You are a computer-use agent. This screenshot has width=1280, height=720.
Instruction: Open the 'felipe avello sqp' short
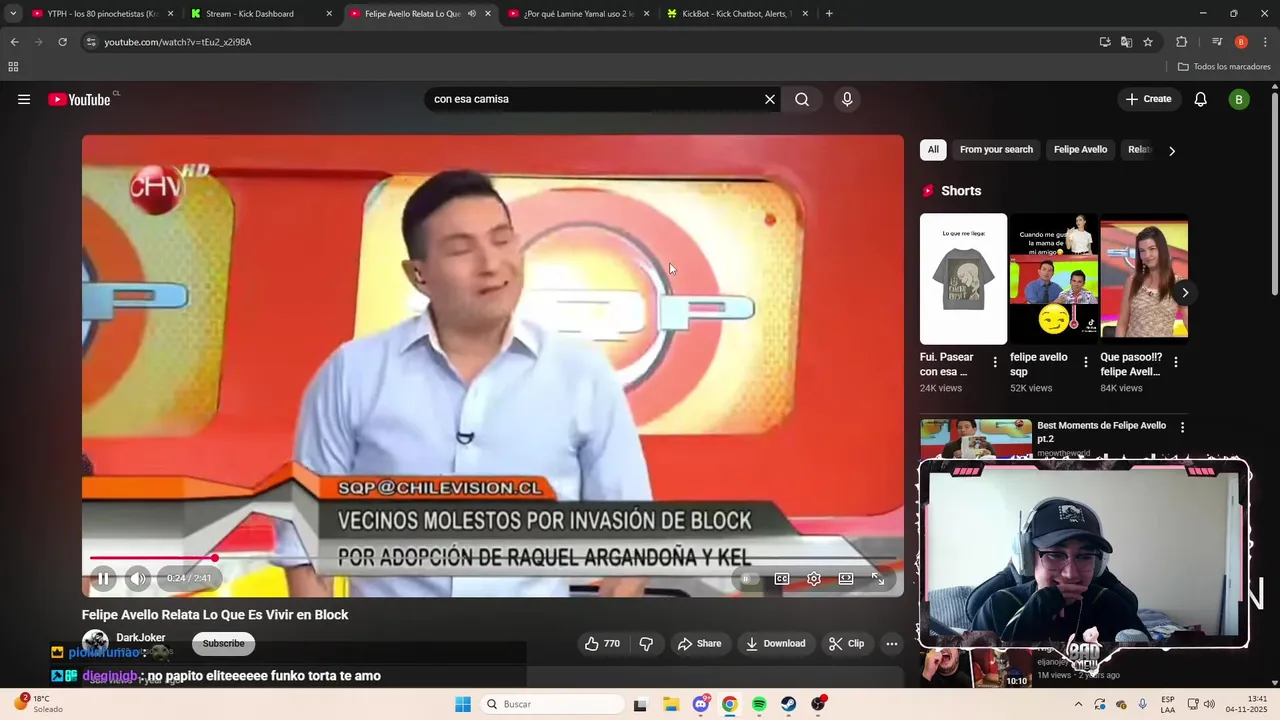click(1053, 278)
